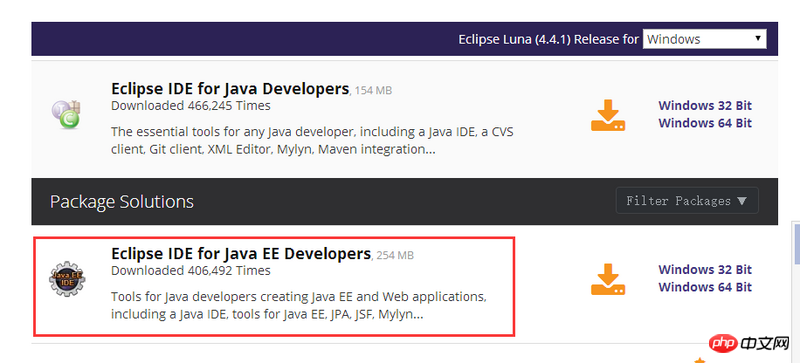The width and height of the screenshot is (800, 363).
Task: Click the Java Developers description text
Action: click(x=312, y=141)
